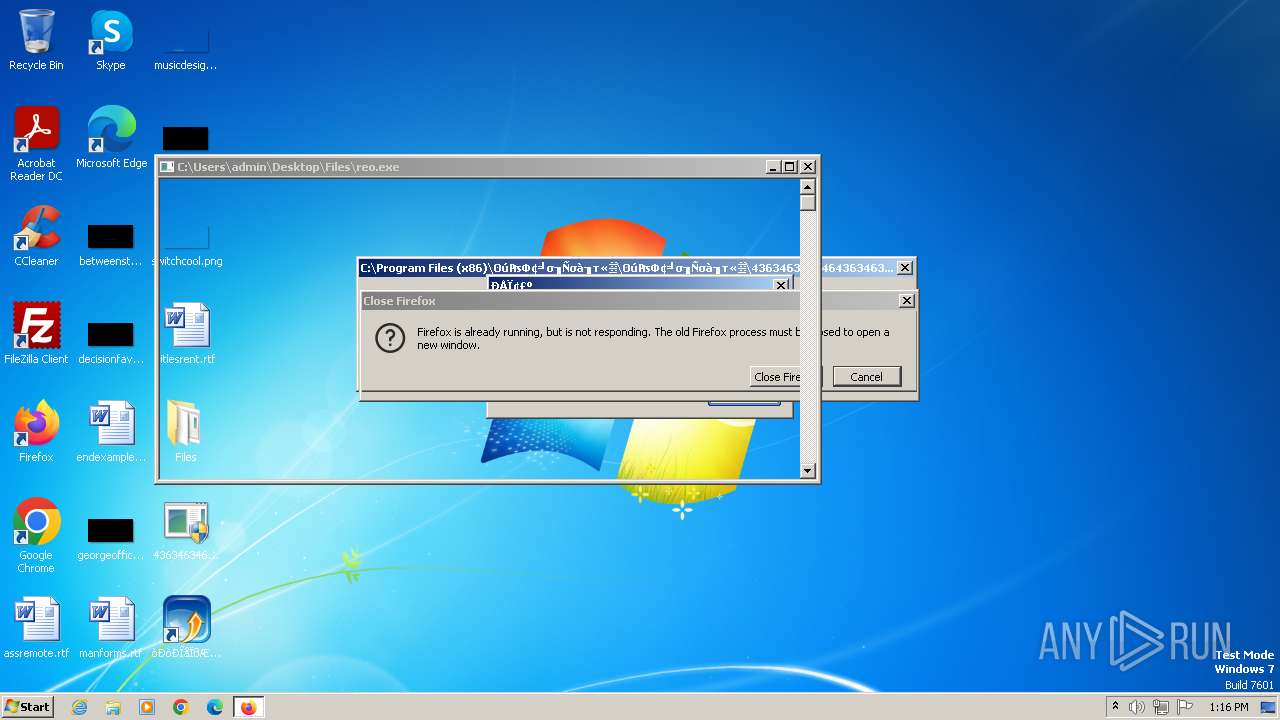Select assremote.rtf document icon
1280x720 pixels.
(x=36, y=627)
